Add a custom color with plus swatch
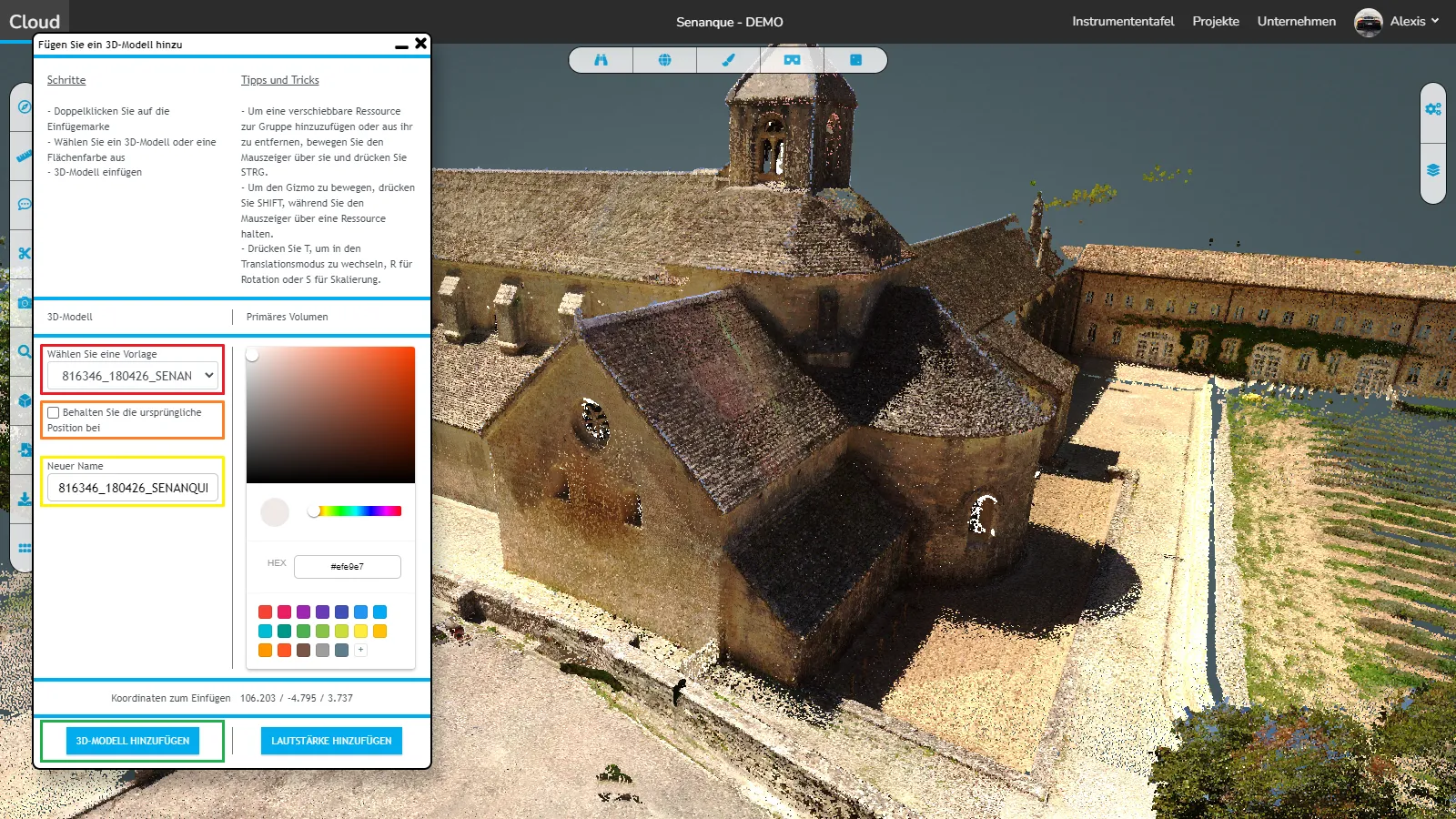 (x=361, y=650)
